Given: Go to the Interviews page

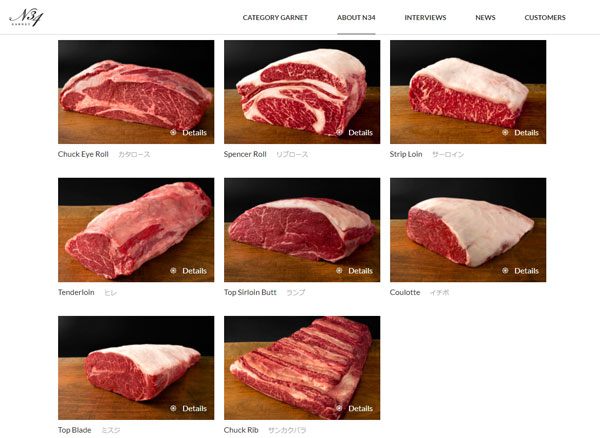Looking at the screenshot, I should [x=426, y=18].
